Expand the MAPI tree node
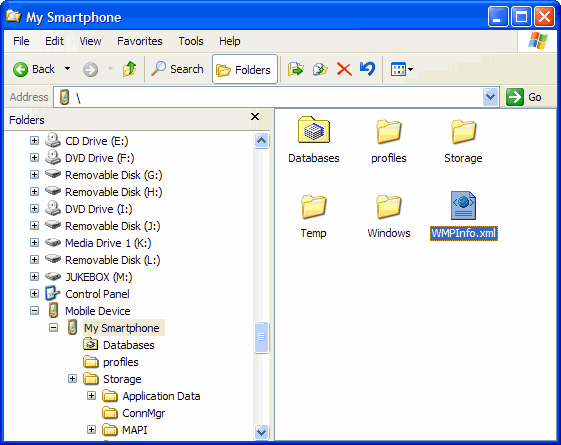Viewport: 561px width, 445px height. [92, 430]
